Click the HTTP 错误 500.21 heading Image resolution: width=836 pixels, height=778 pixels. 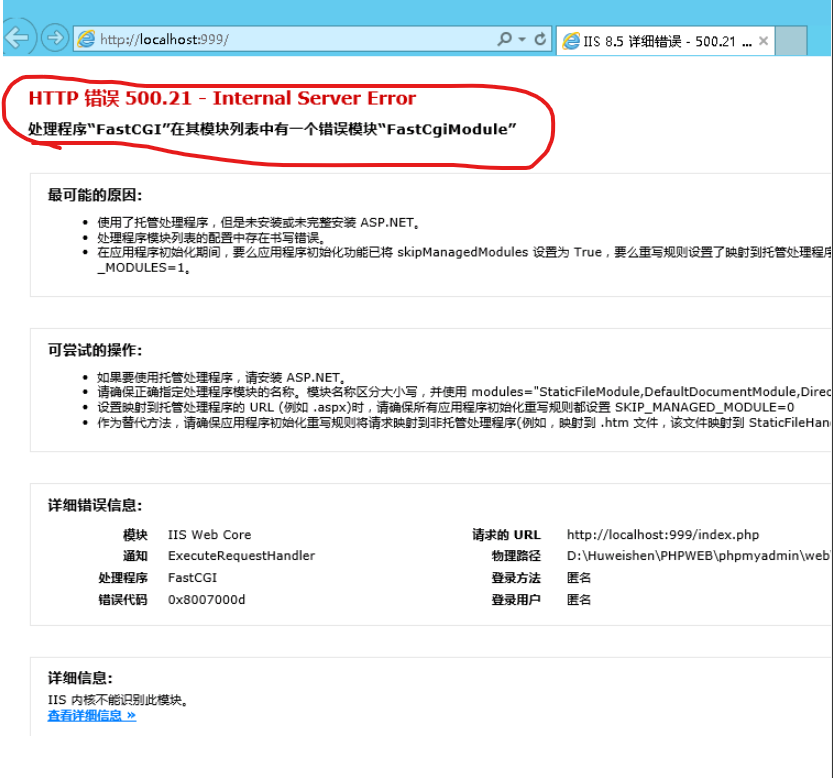[222, 97]
